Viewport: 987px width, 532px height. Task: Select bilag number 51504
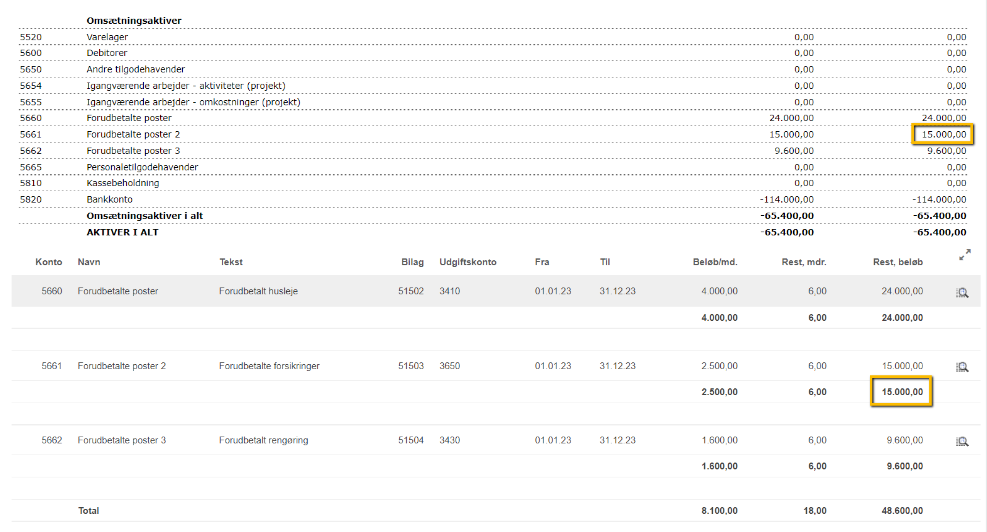(x=410, y=440)
